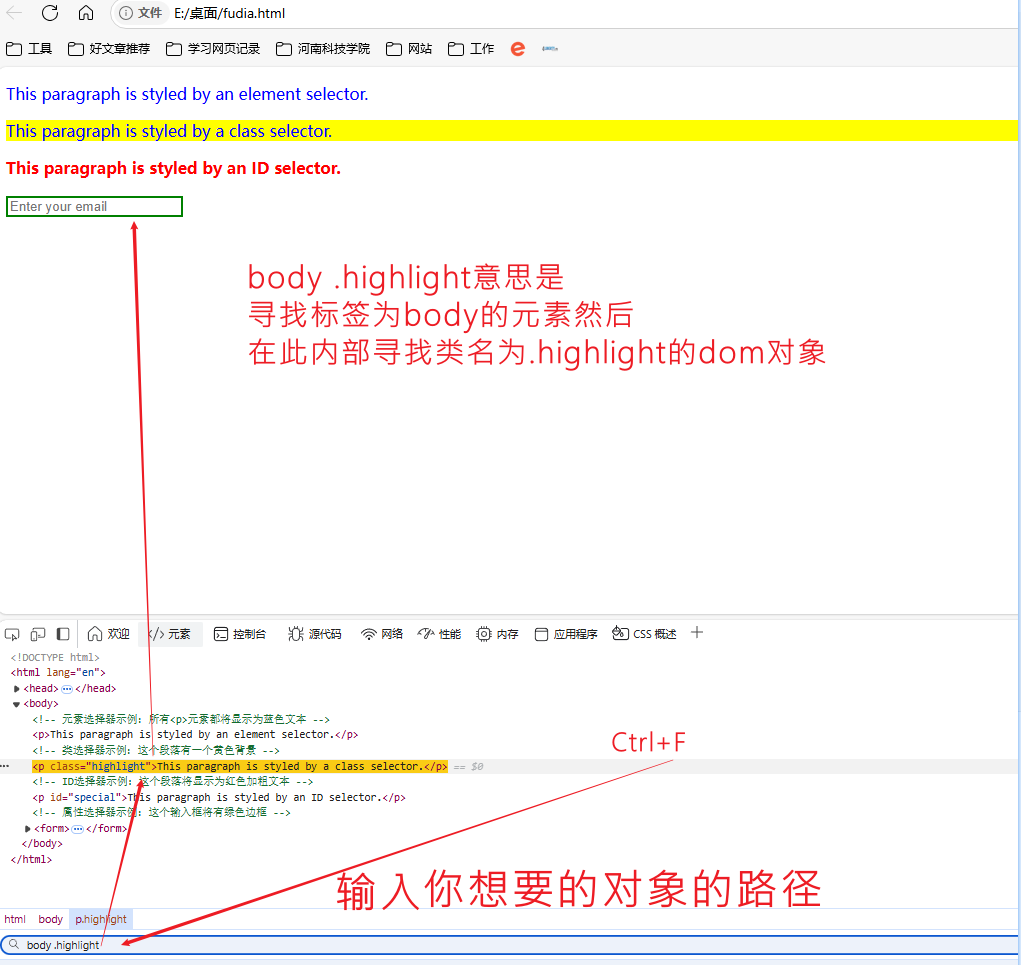Expand the head node in DOM tree

(16, 688)
